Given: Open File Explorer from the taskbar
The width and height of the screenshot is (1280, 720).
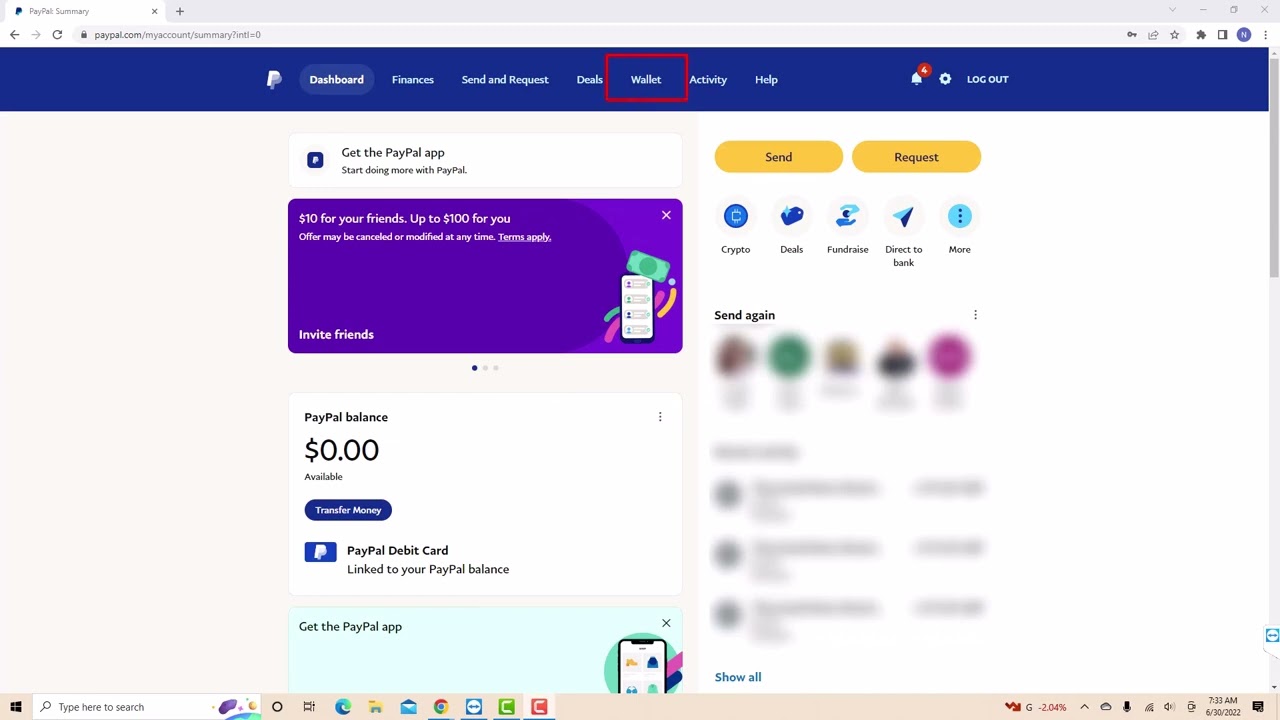Looking at the screenshot, I should 376,707.
